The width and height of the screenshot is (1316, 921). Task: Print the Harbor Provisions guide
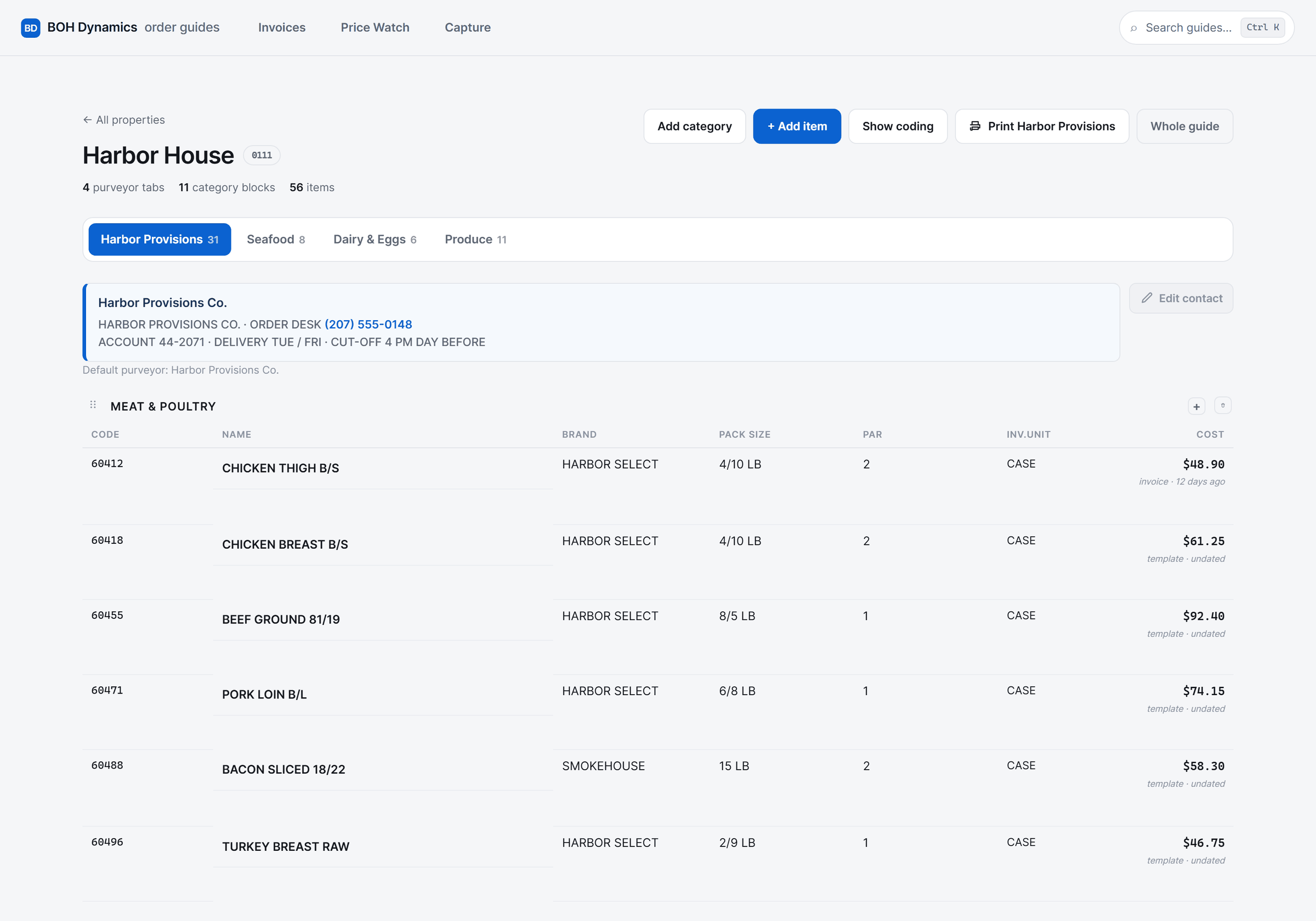tap(1041, 126)
